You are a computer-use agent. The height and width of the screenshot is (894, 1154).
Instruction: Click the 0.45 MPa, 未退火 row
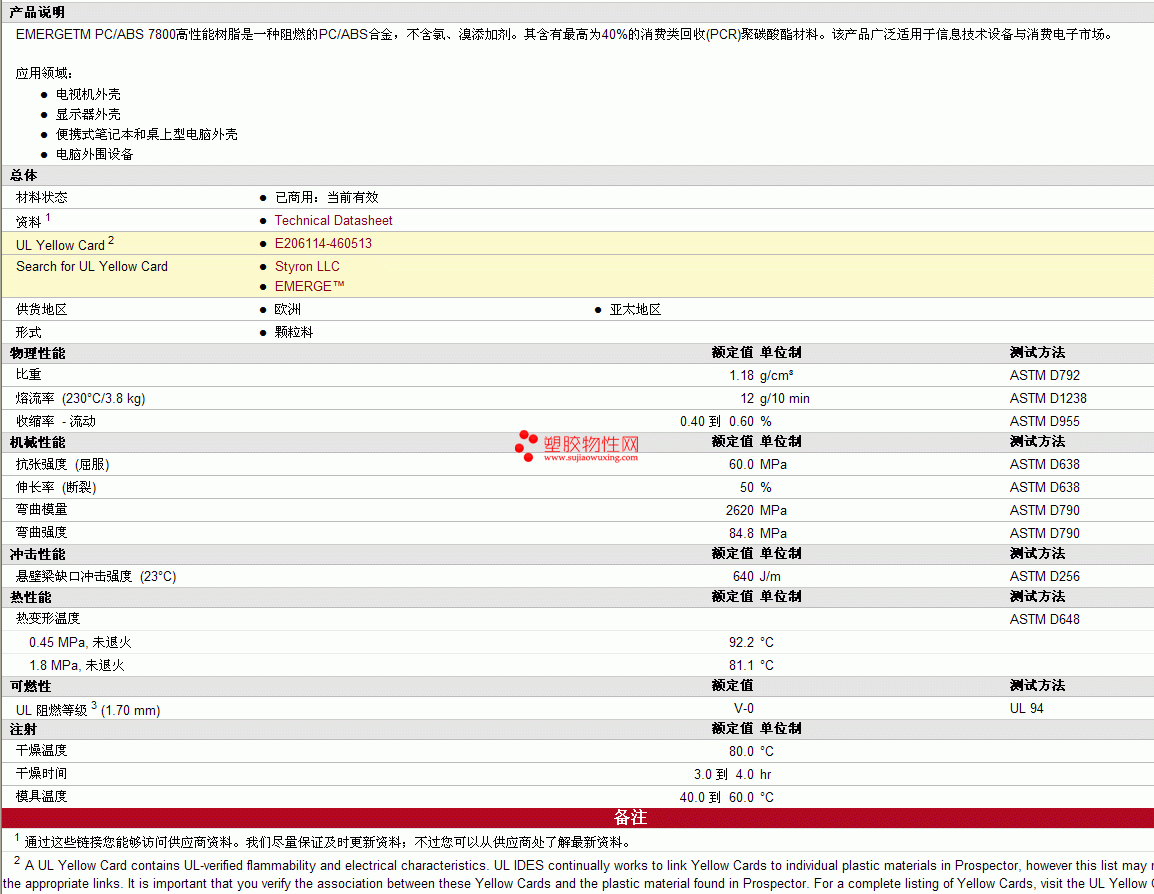pos(80,642)
